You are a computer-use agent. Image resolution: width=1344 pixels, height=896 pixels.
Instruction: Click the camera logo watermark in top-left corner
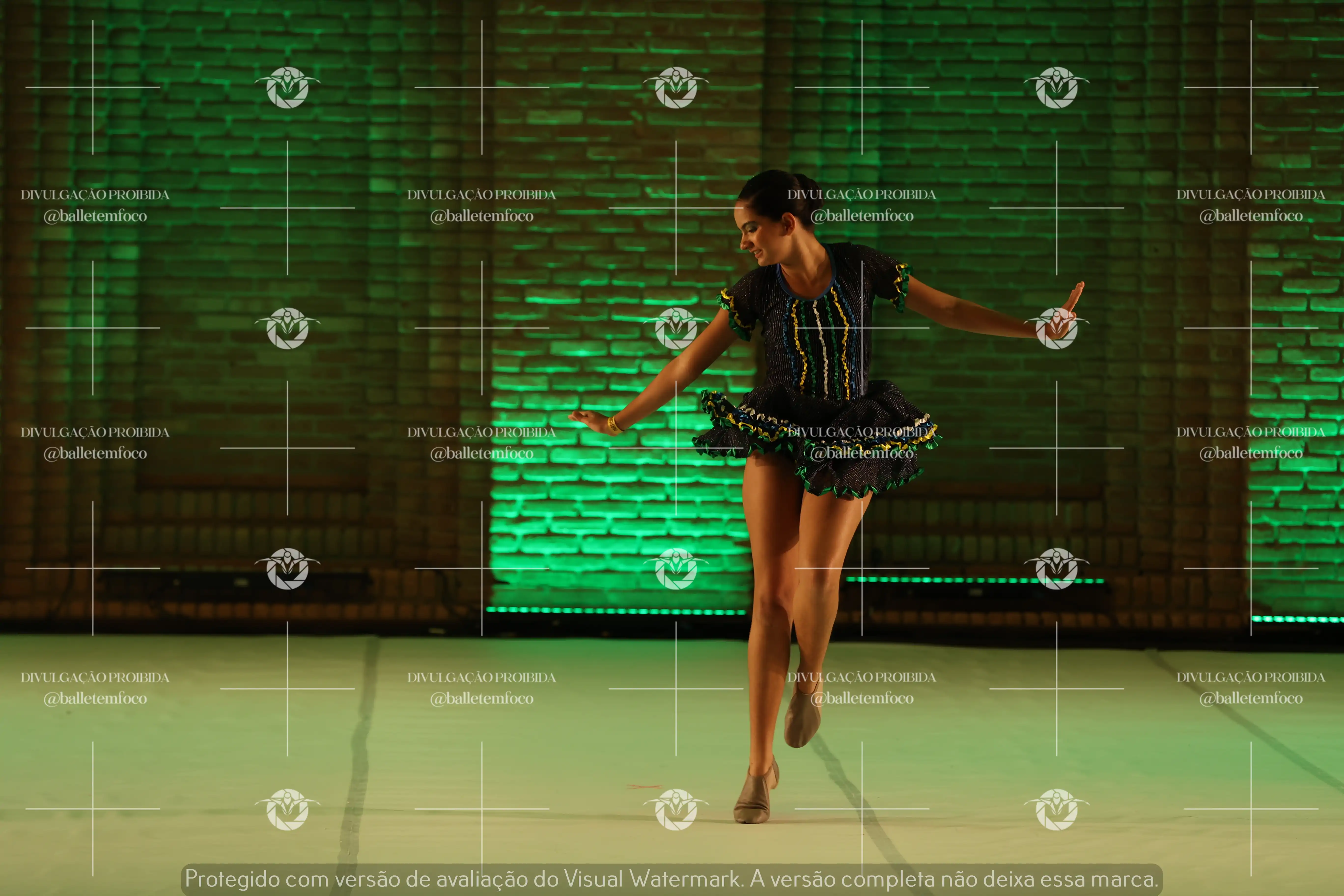click(287, 87)
